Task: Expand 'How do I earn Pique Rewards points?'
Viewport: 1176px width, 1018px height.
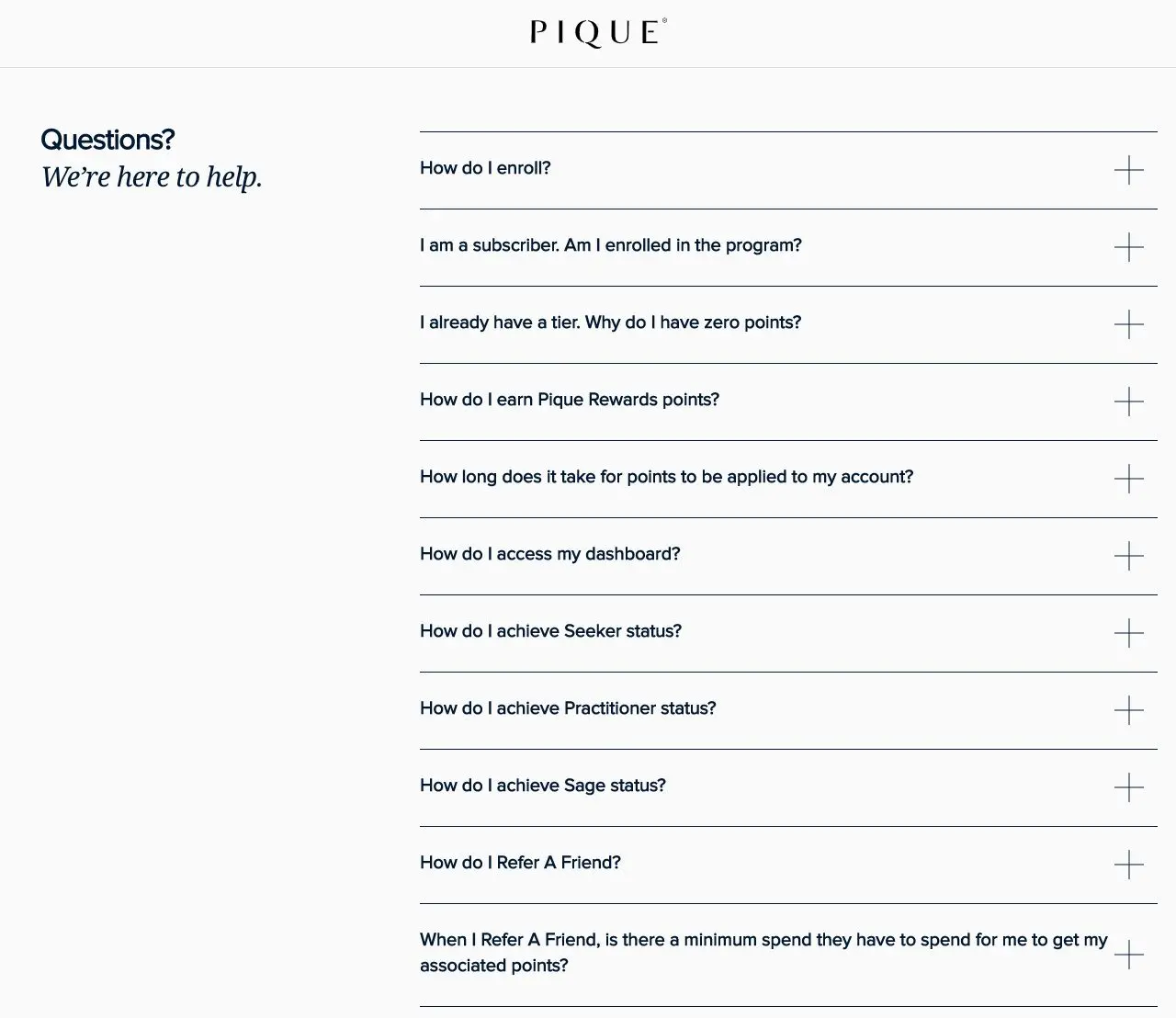Action: click(570, 400)
